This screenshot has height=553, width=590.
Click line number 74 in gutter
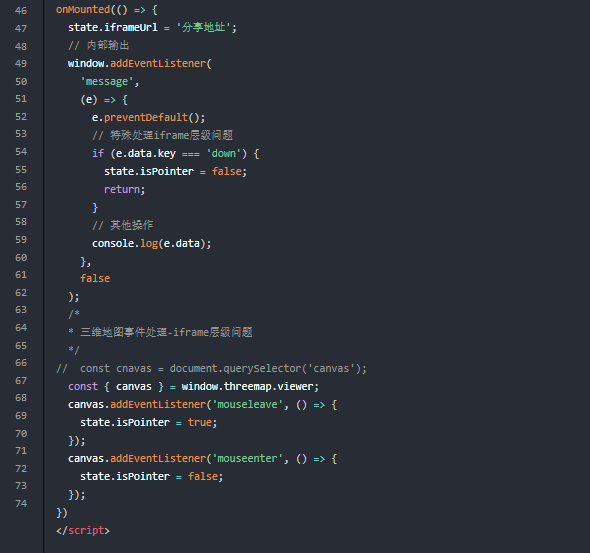pos(21,503)
